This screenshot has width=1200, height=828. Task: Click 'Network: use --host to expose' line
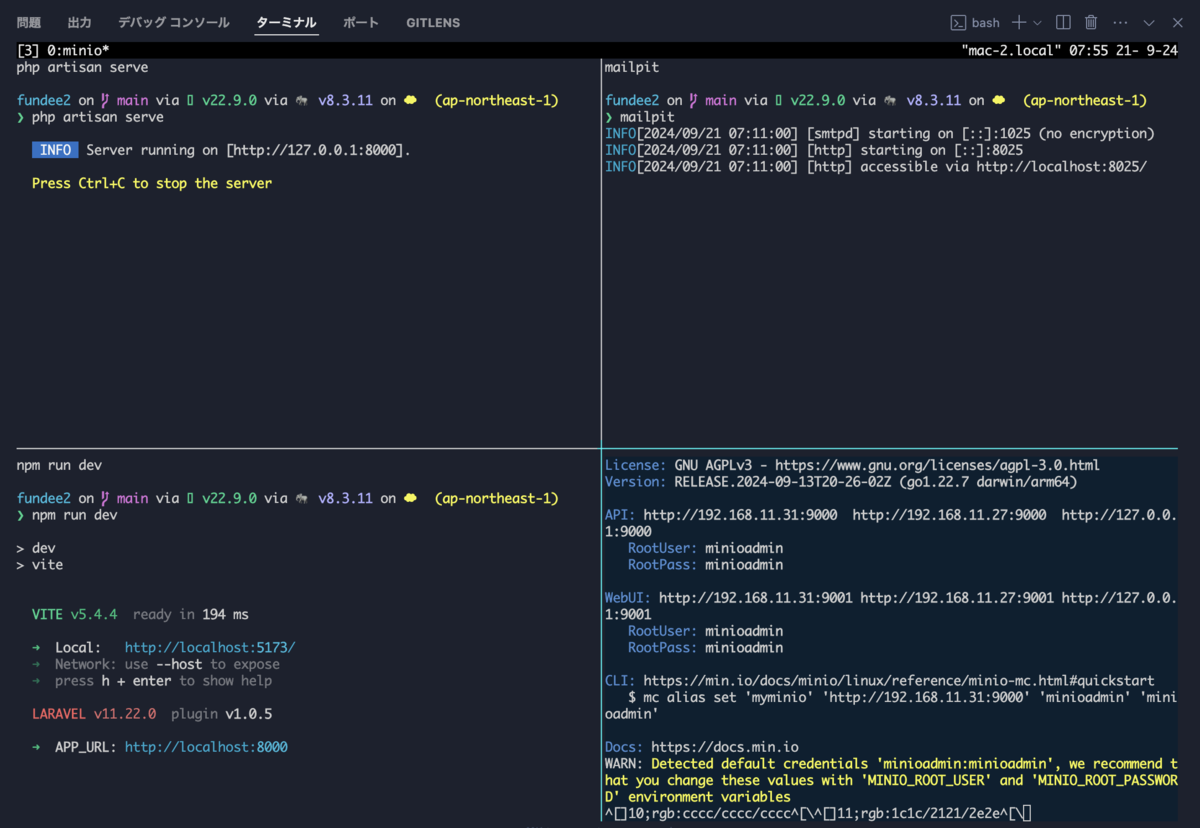[156, 664]
